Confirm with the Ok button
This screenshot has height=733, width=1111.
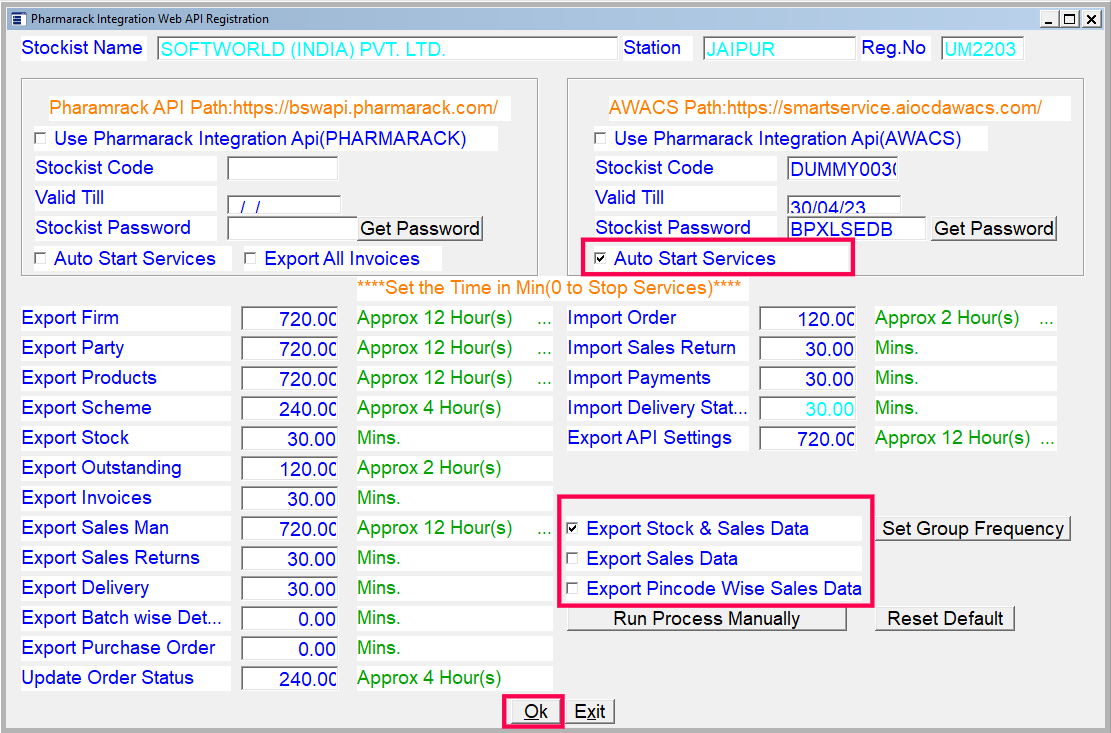click(x=535, y=711)
